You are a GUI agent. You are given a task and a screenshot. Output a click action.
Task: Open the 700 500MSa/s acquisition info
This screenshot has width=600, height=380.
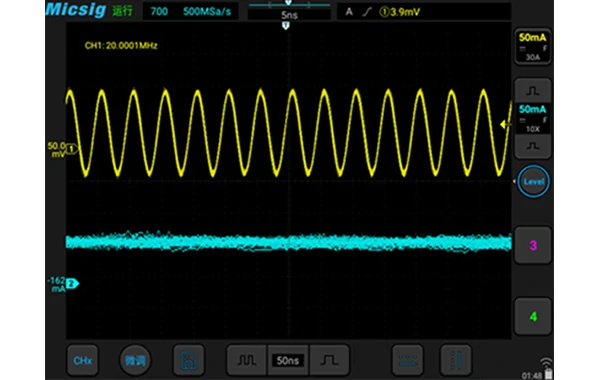[191, 11]
